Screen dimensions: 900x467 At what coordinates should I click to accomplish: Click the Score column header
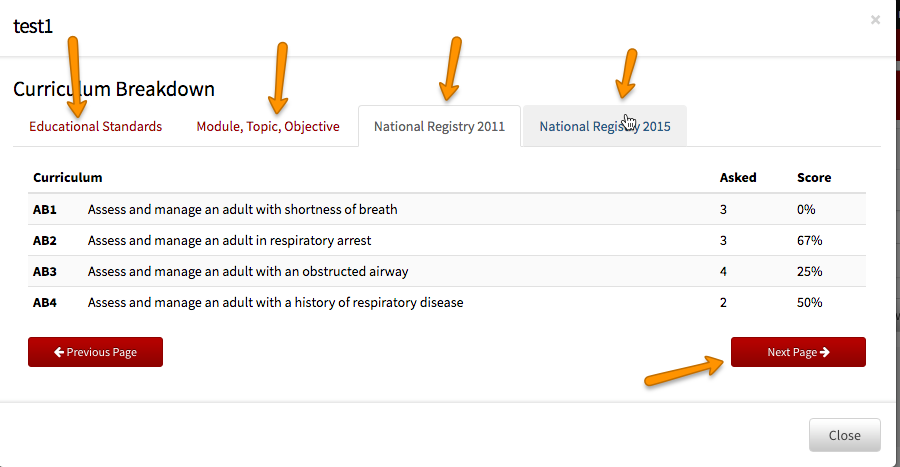(x=814, y=177)
